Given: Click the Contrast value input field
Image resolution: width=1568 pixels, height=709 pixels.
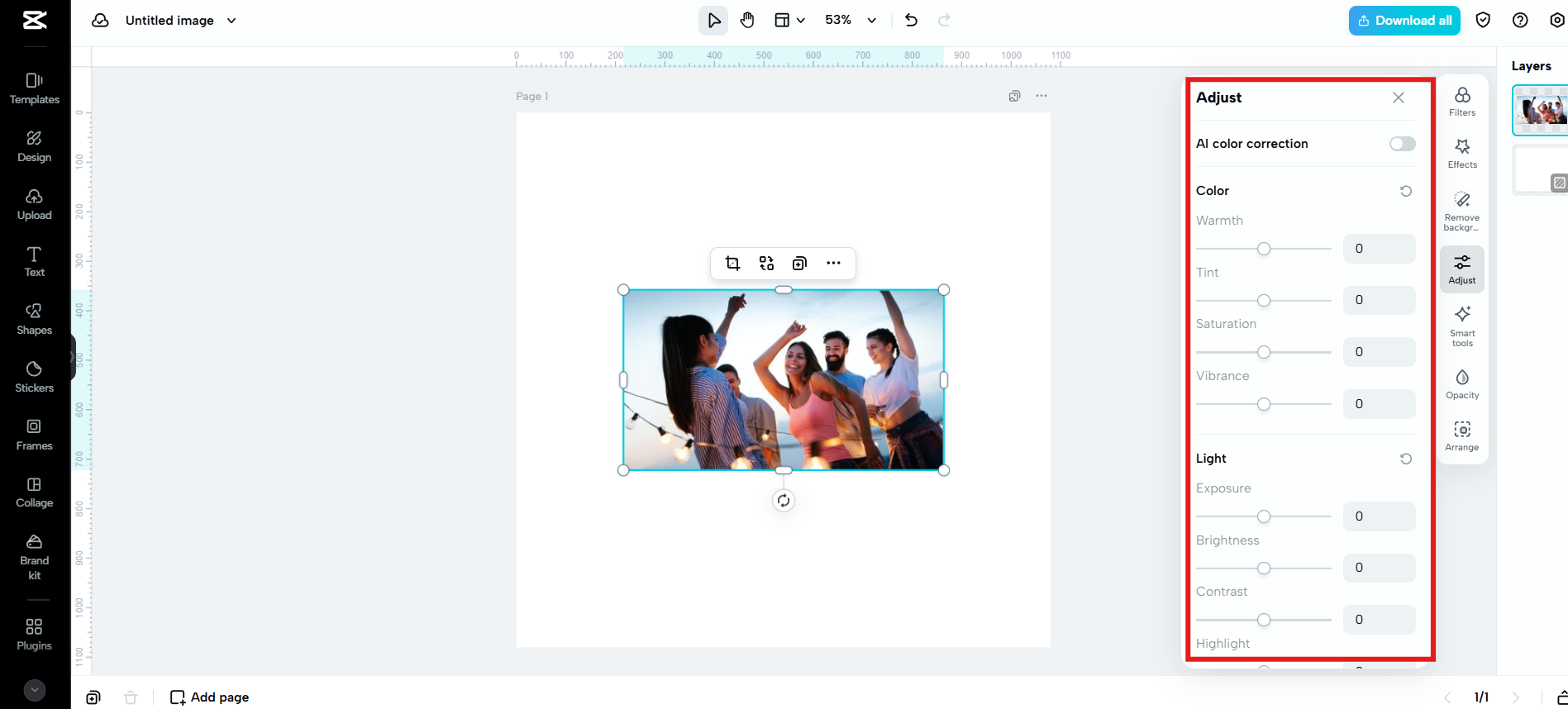Looking at the screenshot, I should [1380, 620].
